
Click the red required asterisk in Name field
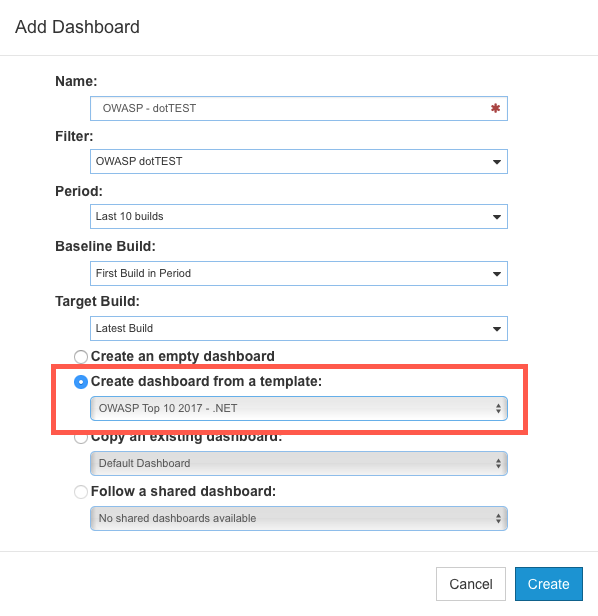pyautogui.click(x=495, y=108)
